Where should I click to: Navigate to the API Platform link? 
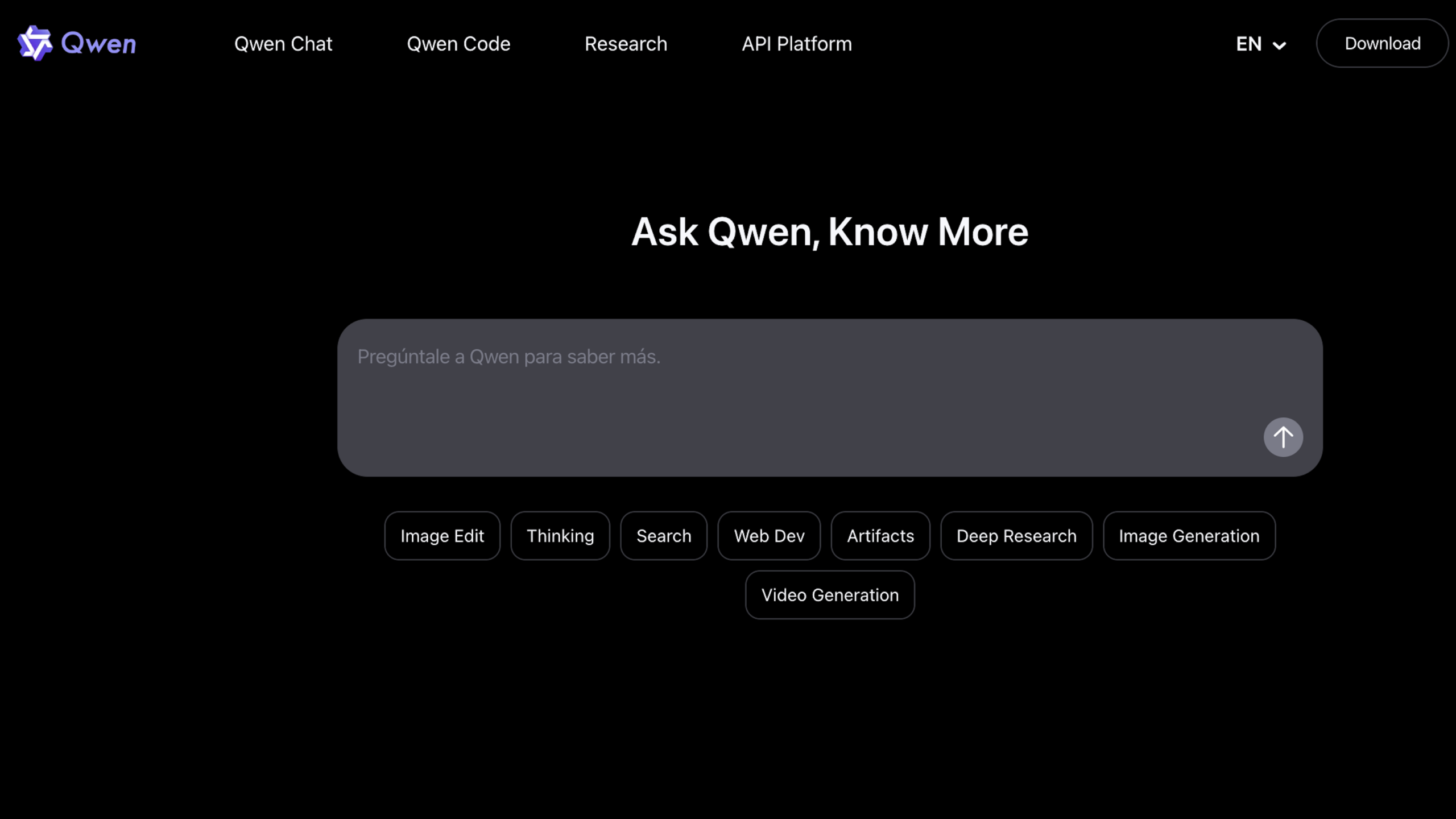[796, 44]
